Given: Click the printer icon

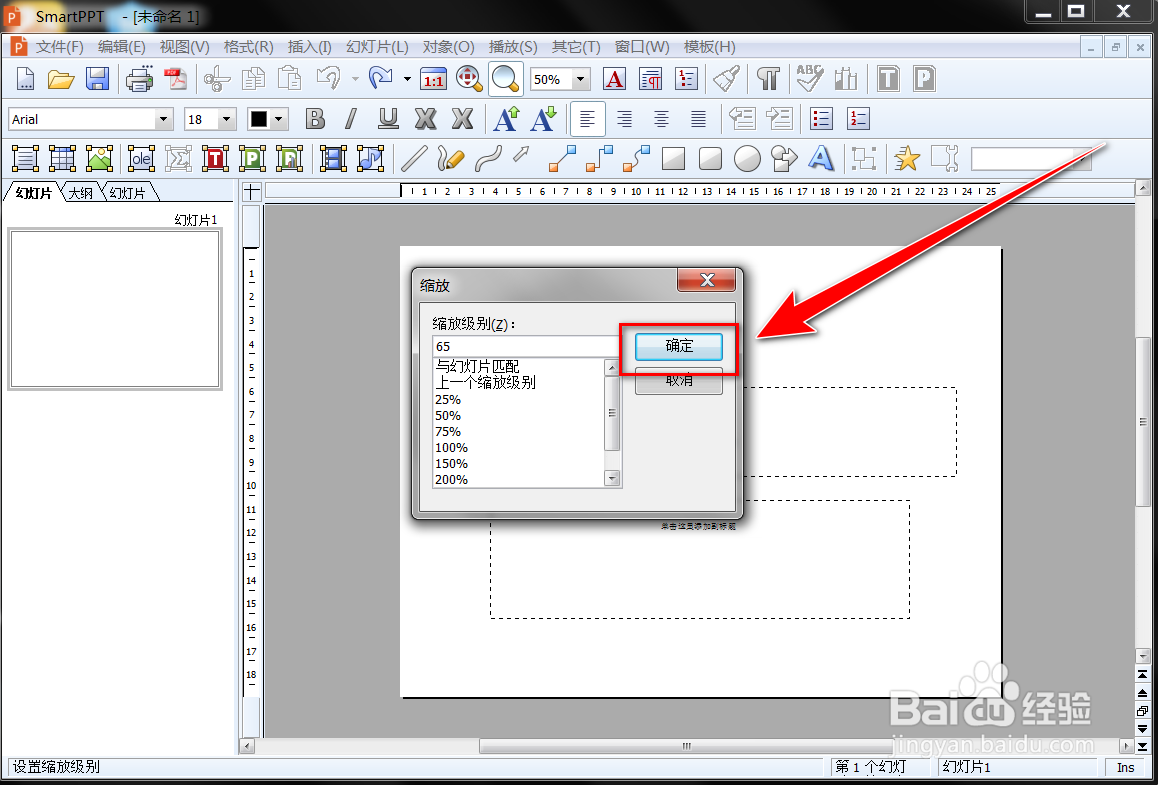Looking at the screenshot, I should tap(140, 79).
